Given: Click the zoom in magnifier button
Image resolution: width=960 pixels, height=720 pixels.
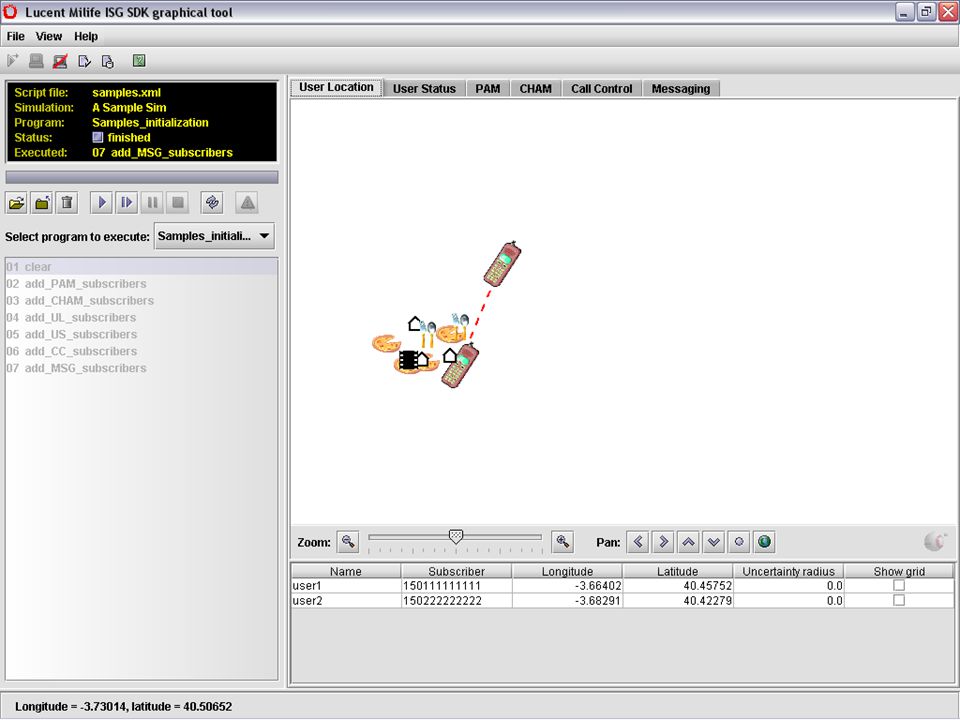Looking at the screenshot, I should click(562, 542).
